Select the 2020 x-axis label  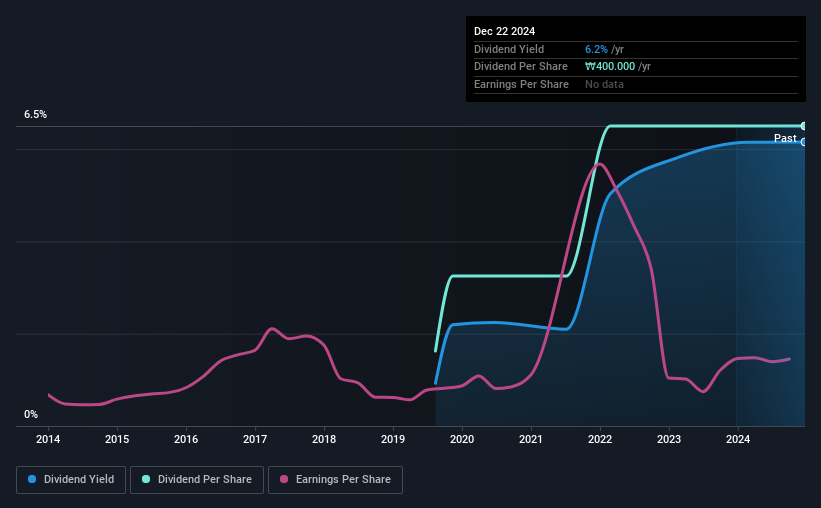462,439
